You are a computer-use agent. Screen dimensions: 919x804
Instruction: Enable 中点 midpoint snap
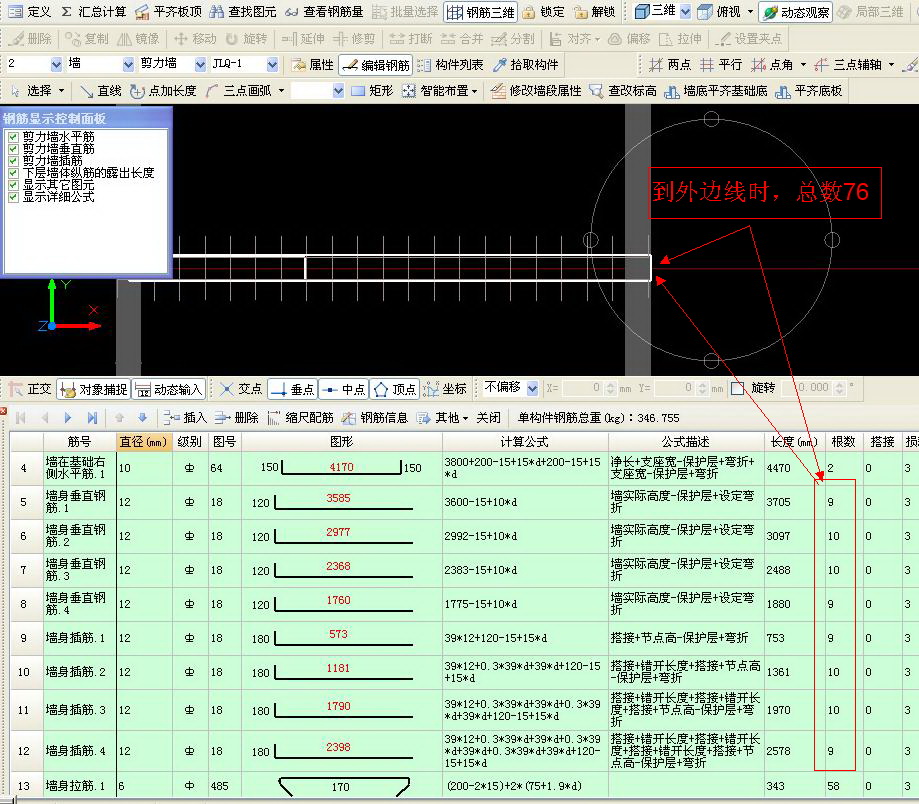[345, 389]
